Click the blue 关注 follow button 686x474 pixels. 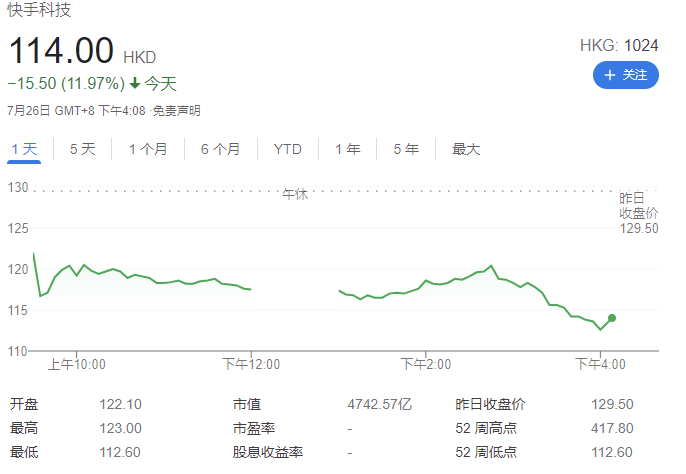pyautogui.click(x=625, y=75)
